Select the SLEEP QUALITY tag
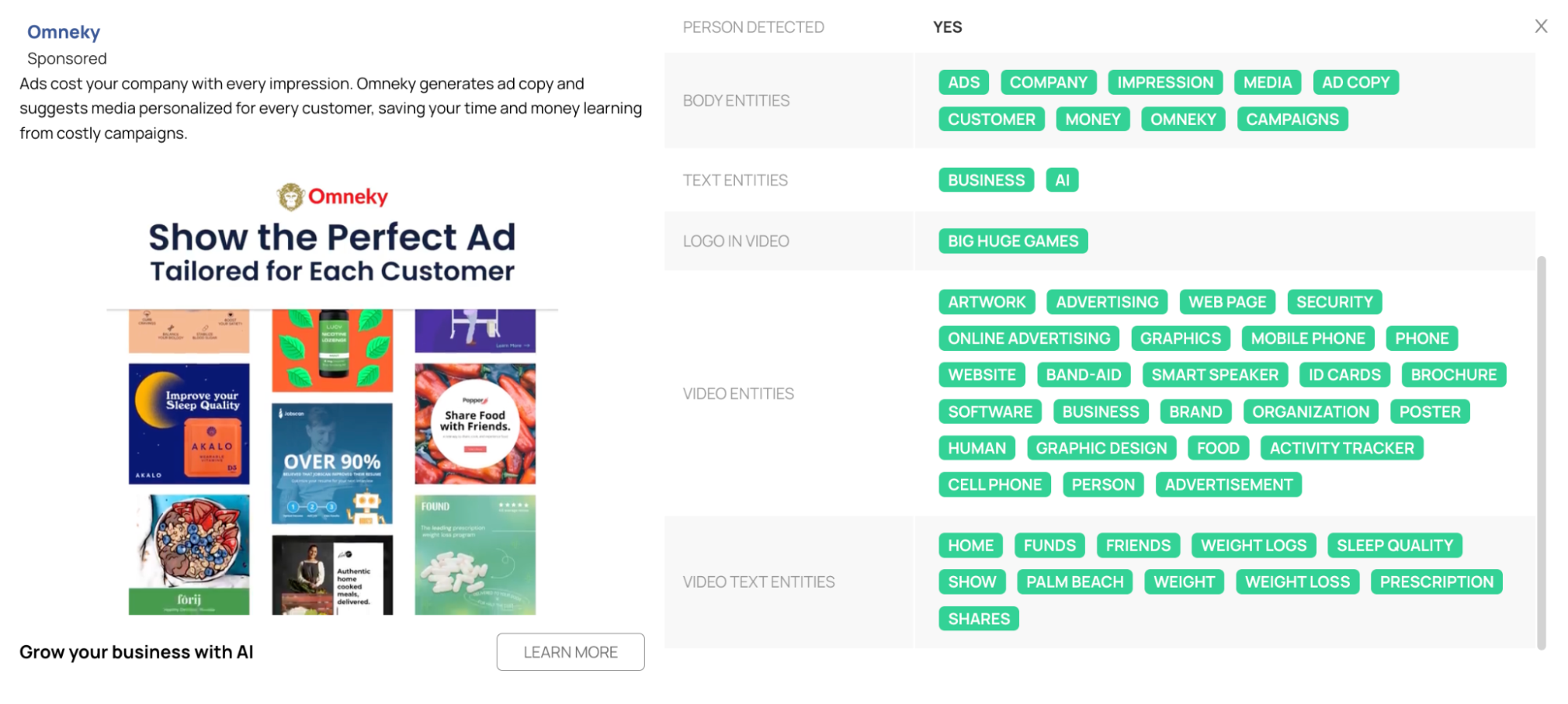Viewport: 1568px width, 704px height. click(x=1395, y=545)
